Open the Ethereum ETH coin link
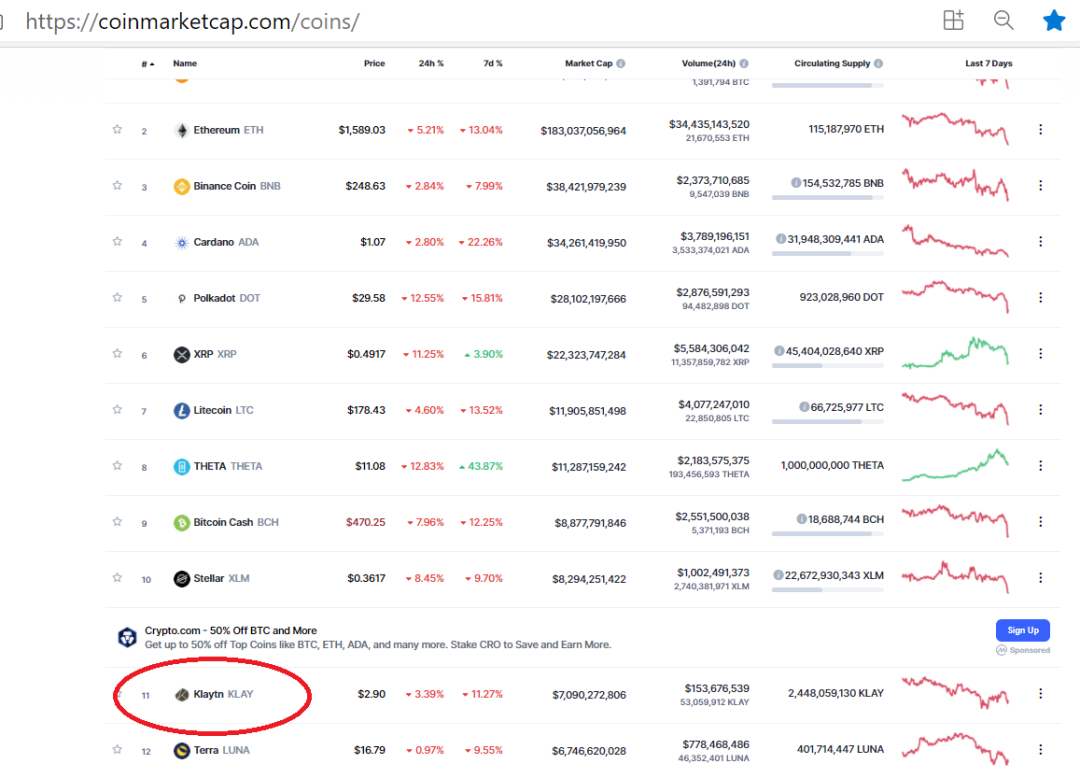The height and width of the screenshot is (778, 1080). point(228,130)
